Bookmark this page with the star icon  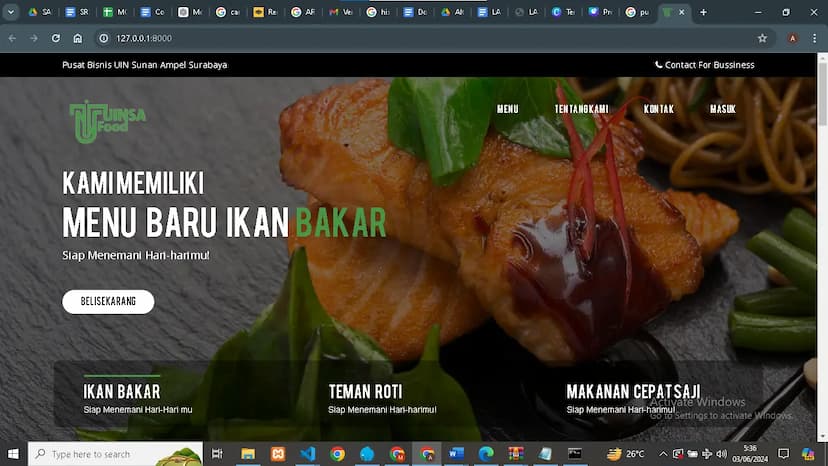(762, 38)
